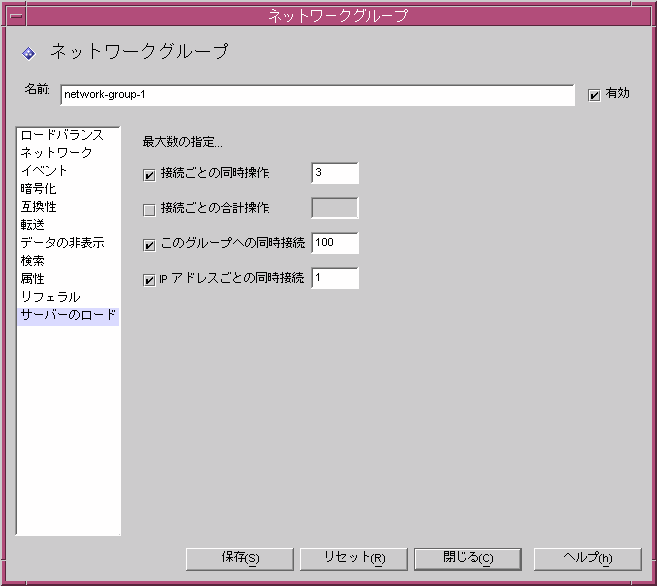Viewport: 657px width, 586px height.
Task: Click the 最大数の指定... heading text
Action: tap(182, 142)
